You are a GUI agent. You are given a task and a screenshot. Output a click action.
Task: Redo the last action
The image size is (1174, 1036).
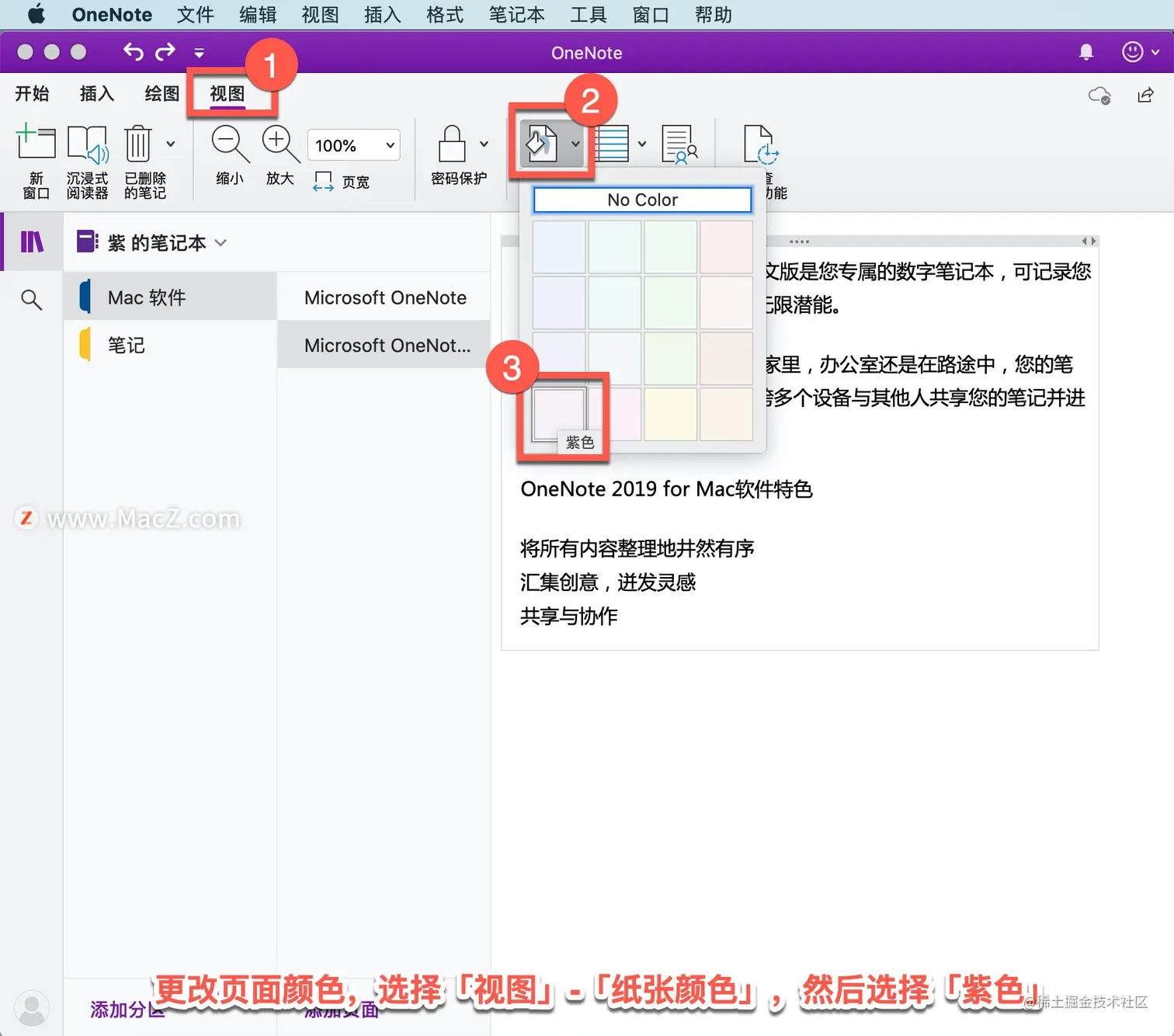pyautogui.click(x=165, y=52)
